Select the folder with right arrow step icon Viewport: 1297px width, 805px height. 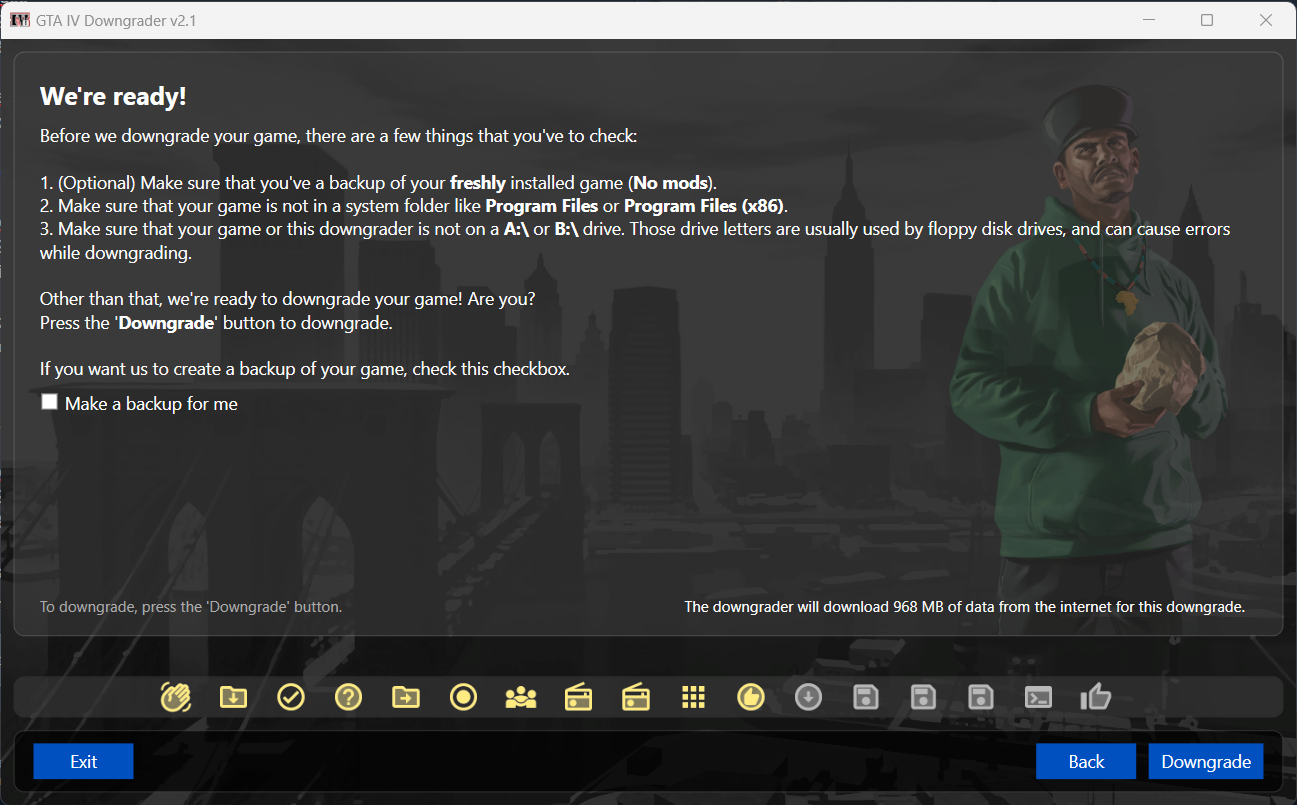click(406, 697)
